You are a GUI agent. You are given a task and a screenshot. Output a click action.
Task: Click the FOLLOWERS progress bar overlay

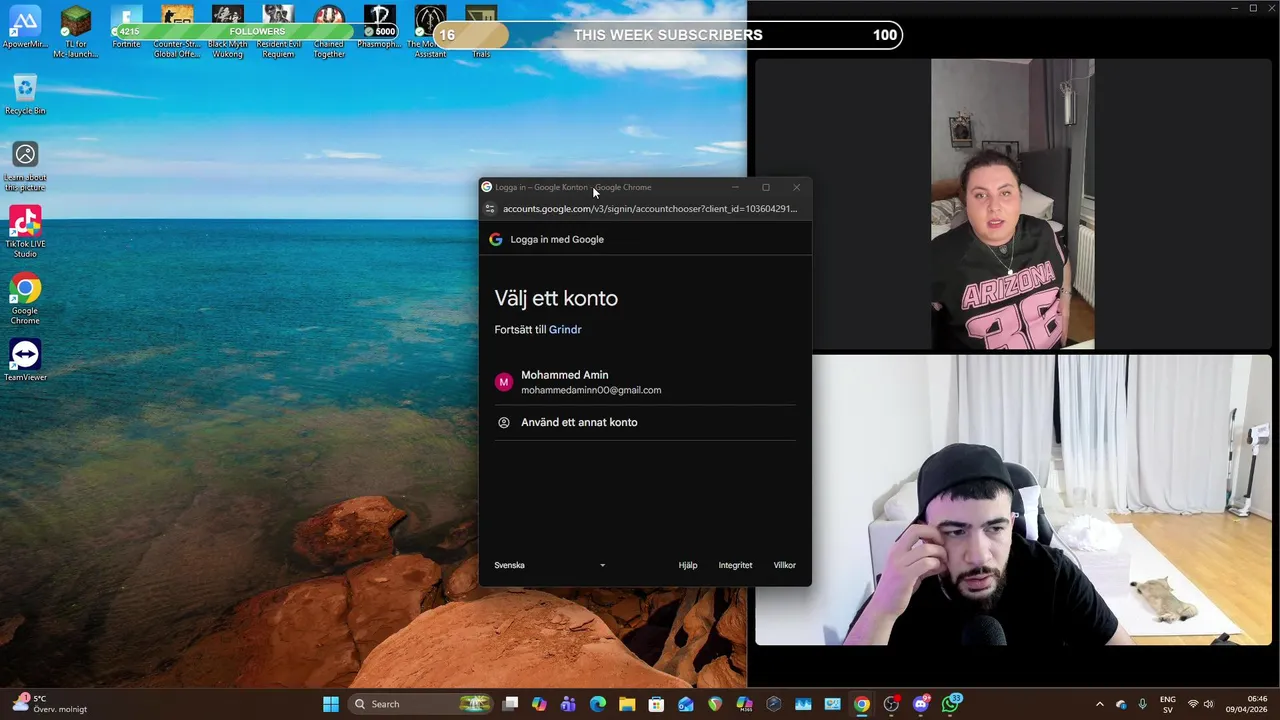pos(257,31)
